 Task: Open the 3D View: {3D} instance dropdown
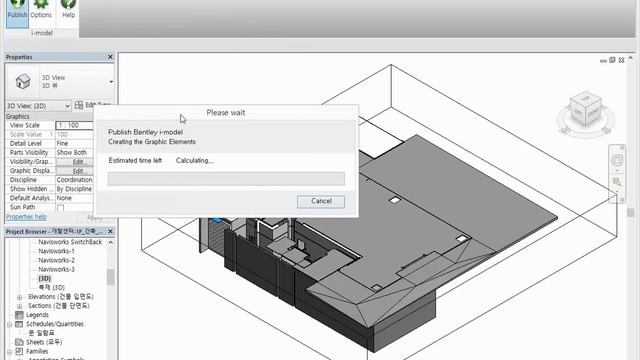click(x=38, y=106)
